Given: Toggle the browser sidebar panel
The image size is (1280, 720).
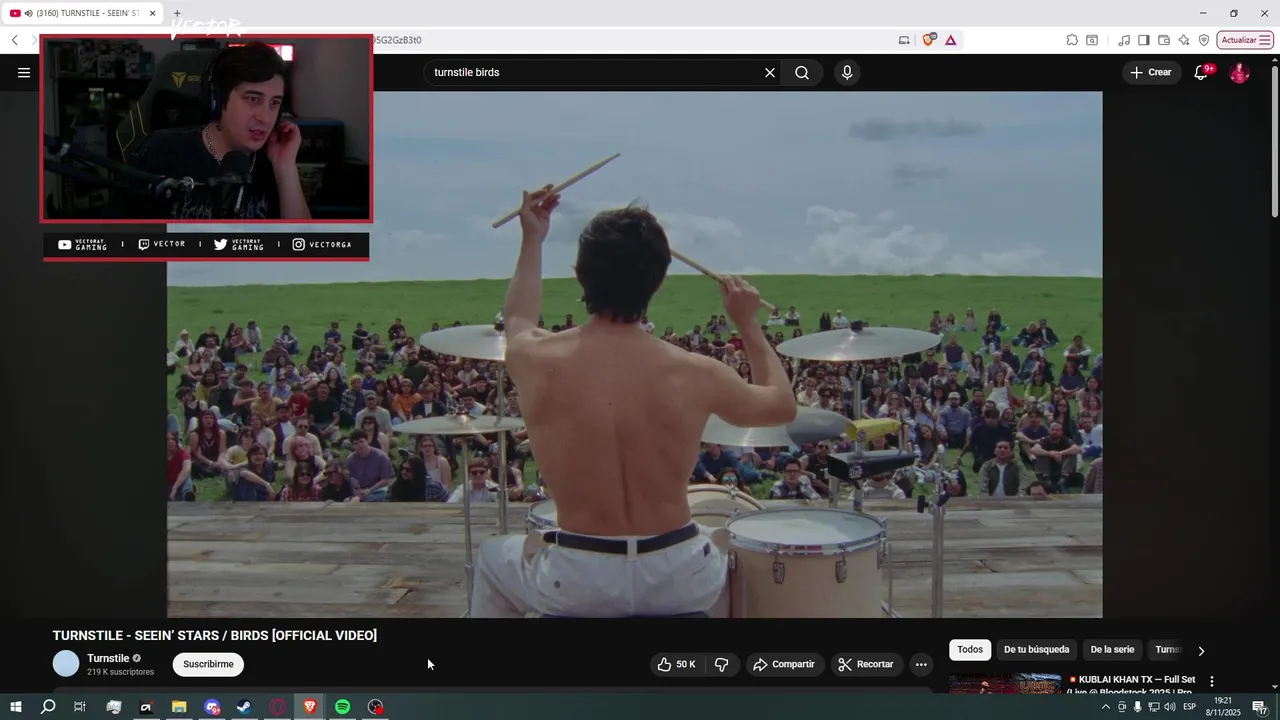Looking at the screenshot, I should pos(1144,40).
